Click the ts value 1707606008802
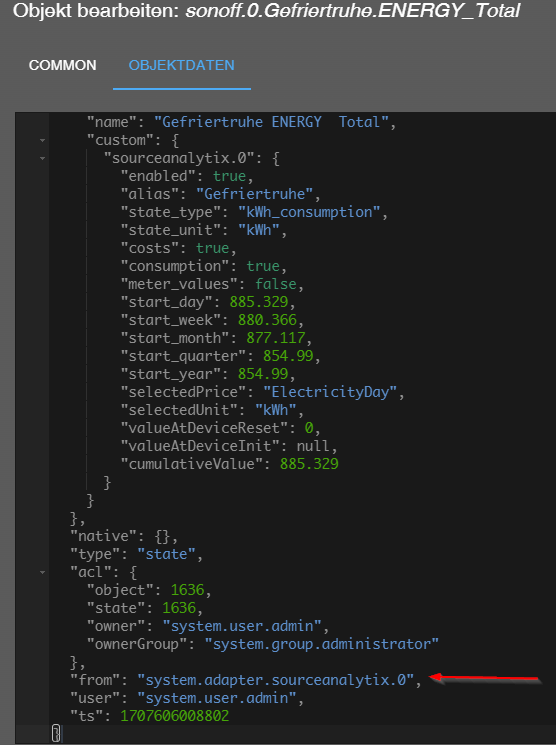Image resolution: width=556 pixels, height=745 pixels. pos(174,716)
